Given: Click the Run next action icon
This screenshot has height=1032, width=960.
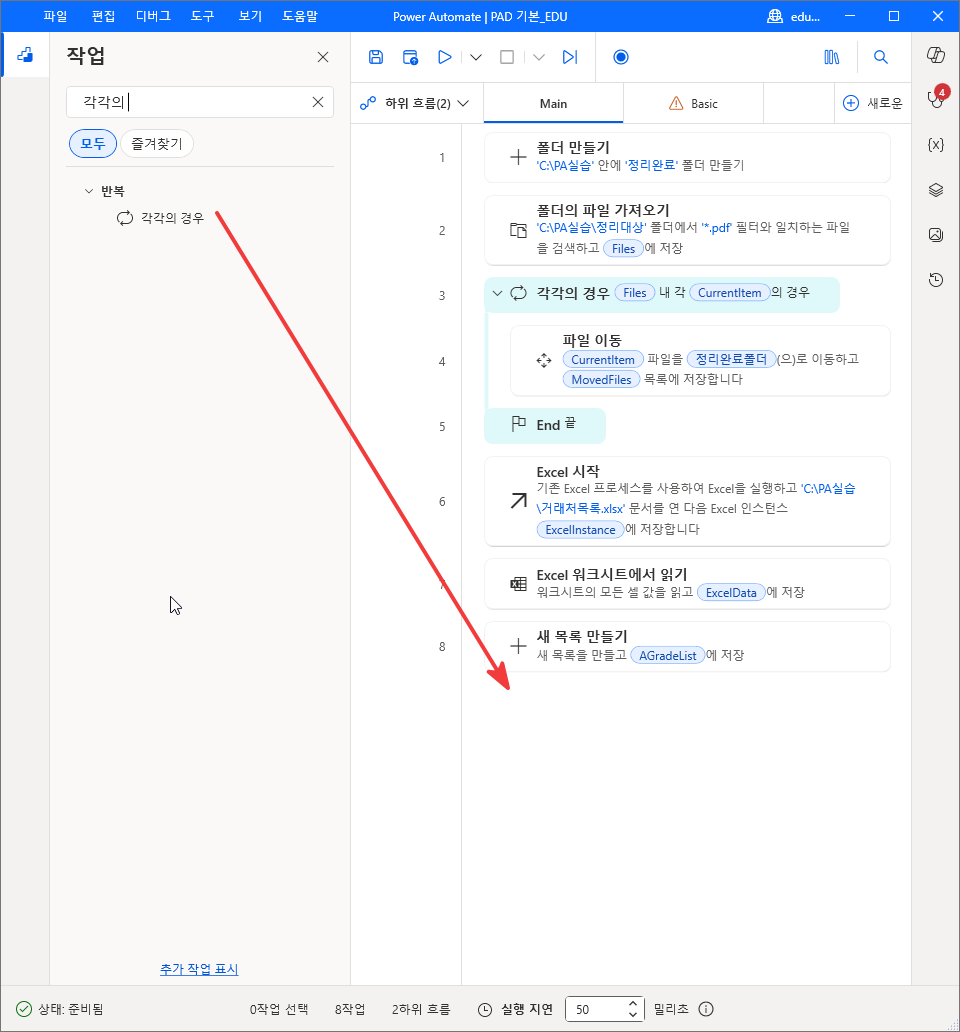Looking at the screenshot, I should pos(570,57).
